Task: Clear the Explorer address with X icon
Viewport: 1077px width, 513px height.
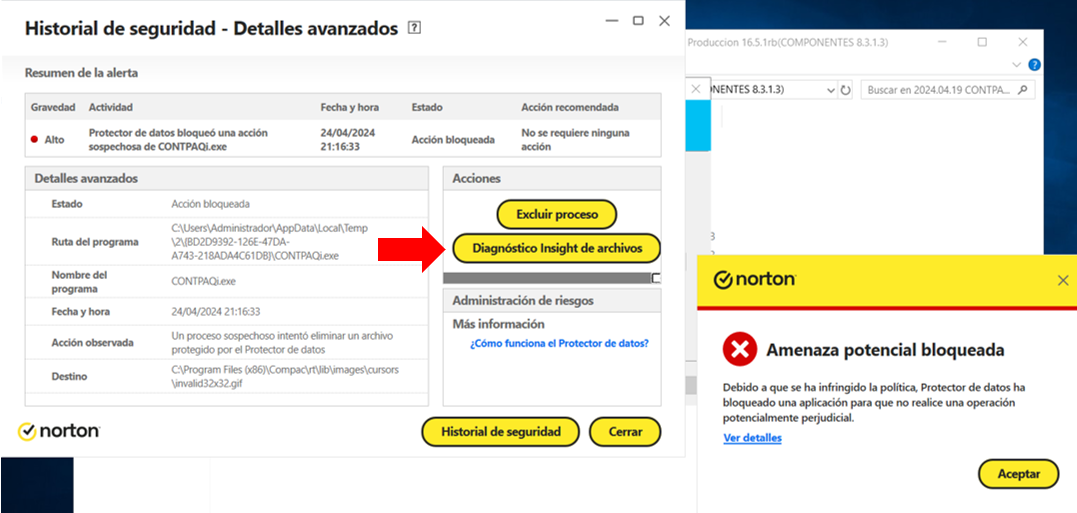Action: pyautogui.click(x=696, y=89)
